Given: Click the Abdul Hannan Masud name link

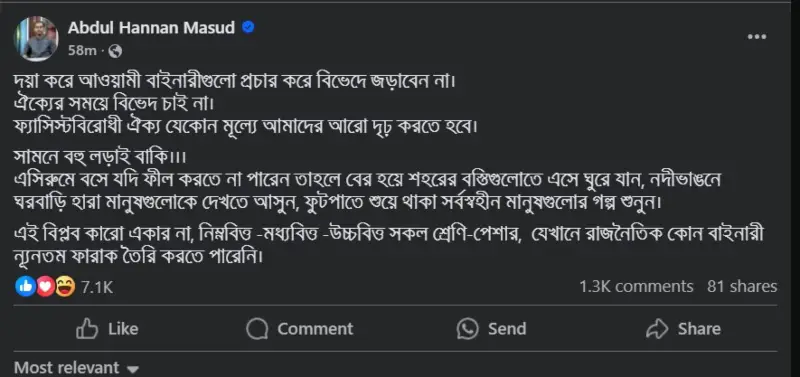Looking at the screenshot, I should coord(152,28).
